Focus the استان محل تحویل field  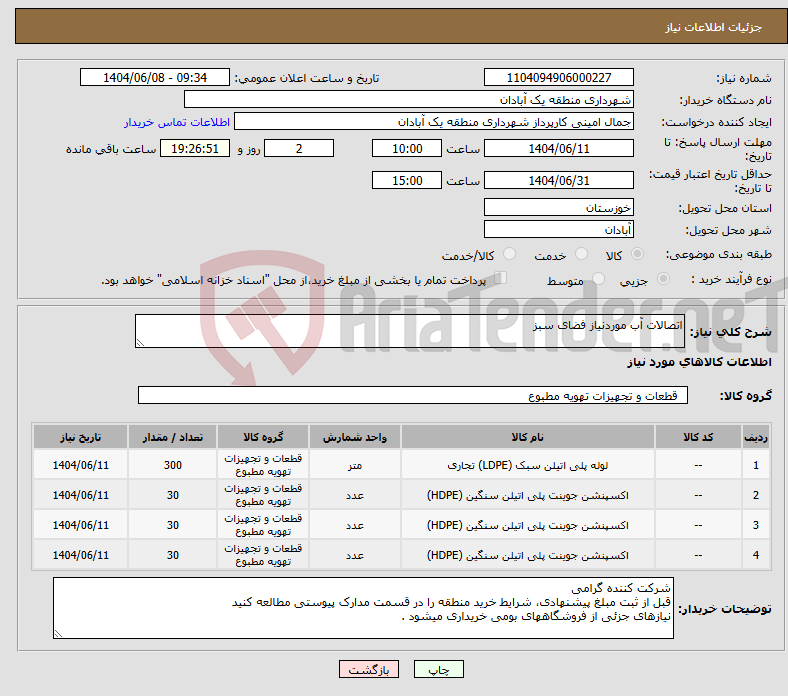coord(558,208)
